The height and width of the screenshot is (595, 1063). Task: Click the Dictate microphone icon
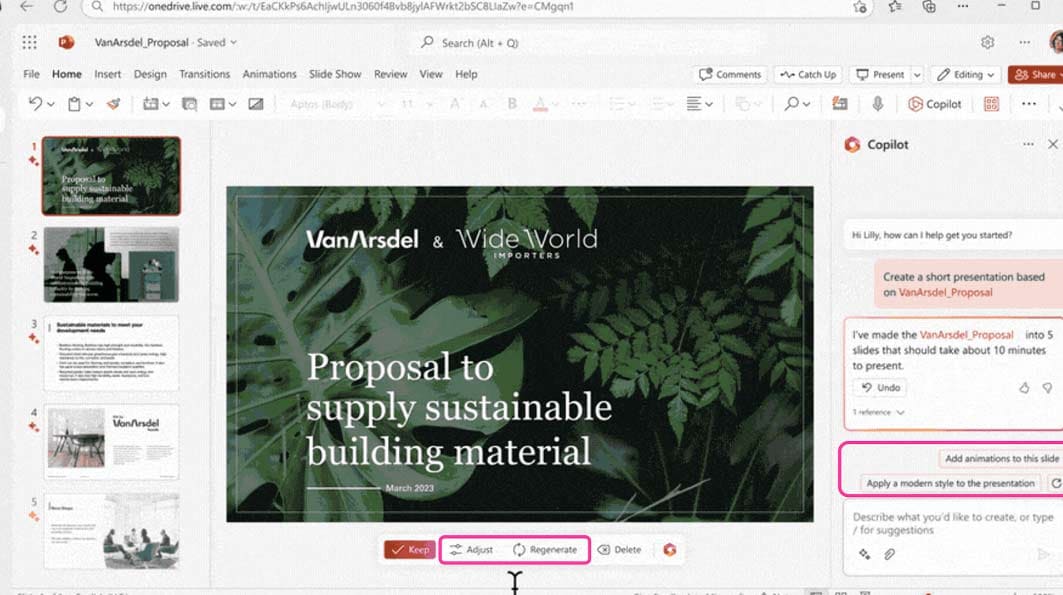pos(877,104)
